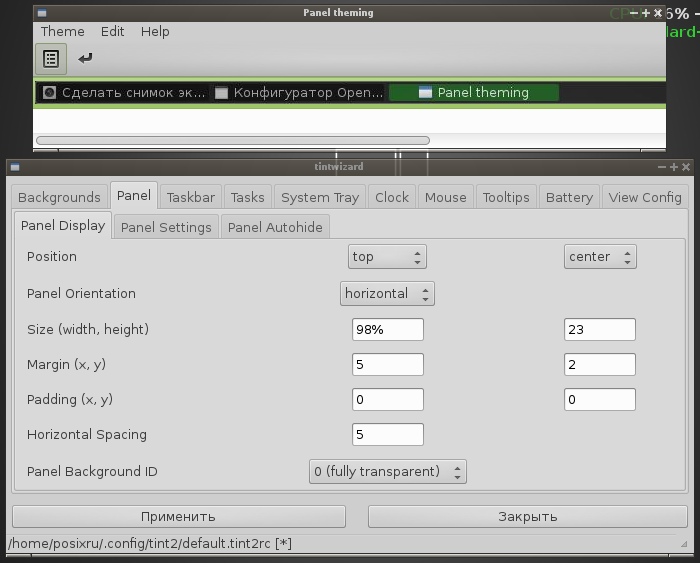Viewport: 700px width, 563px height.
Task: Switch to the Backgrounds tab
Action: pyautogui.click(x=59, y=197)
